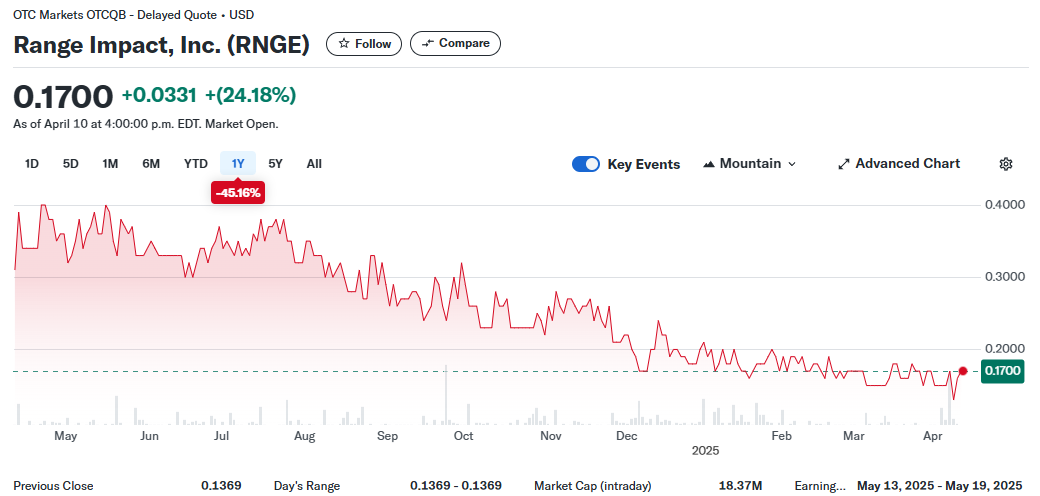
Task: Click the green 0.1700 price label
Action: 1002,371
